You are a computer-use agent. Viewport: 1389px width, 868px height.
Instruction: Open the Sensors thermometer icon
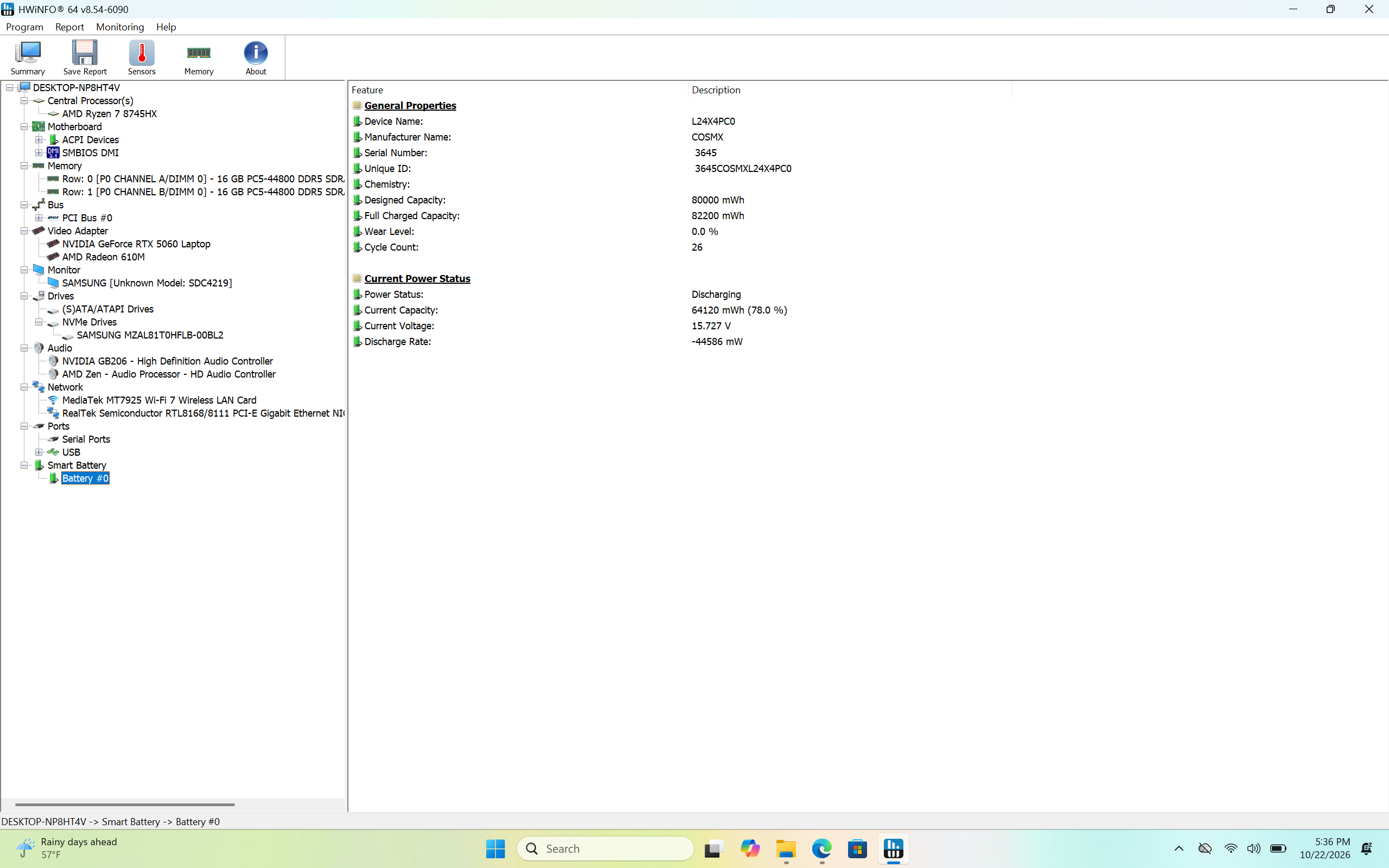click(141, 58)
